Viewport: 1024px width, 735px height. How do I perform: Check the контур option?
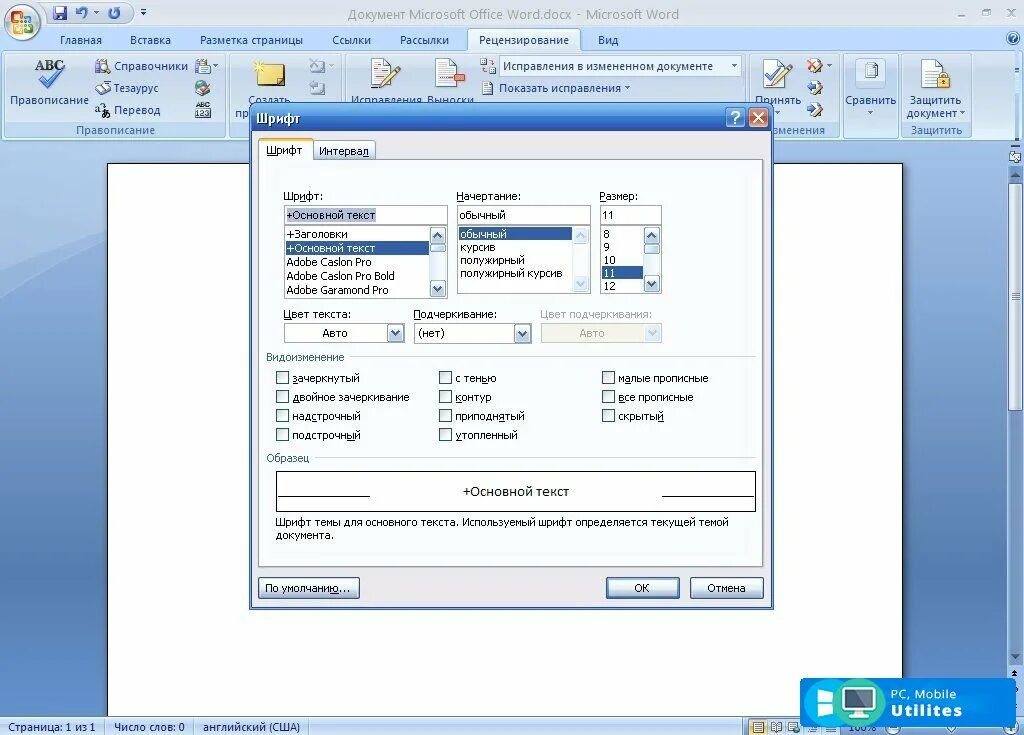(445, 397)
